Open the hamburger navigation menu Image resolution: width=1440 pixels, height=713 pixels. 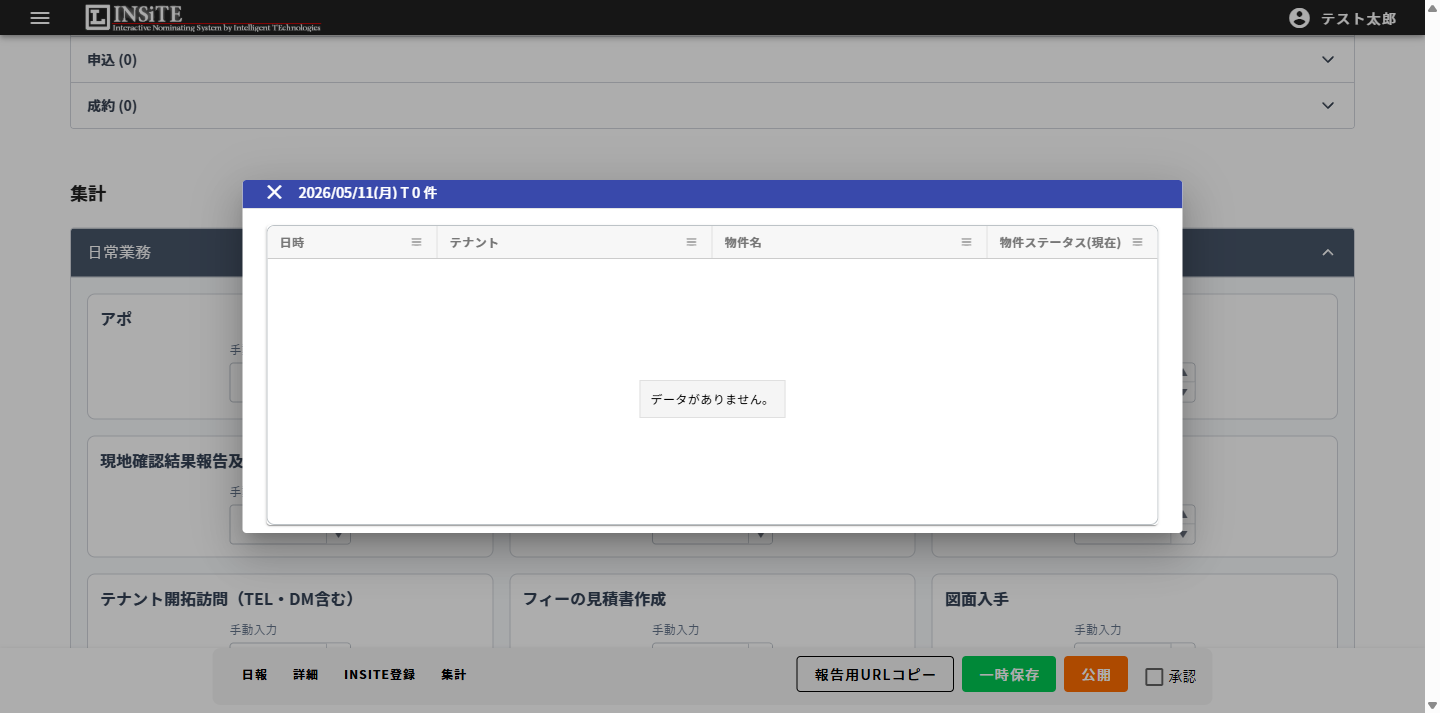[x=40, y=18]
